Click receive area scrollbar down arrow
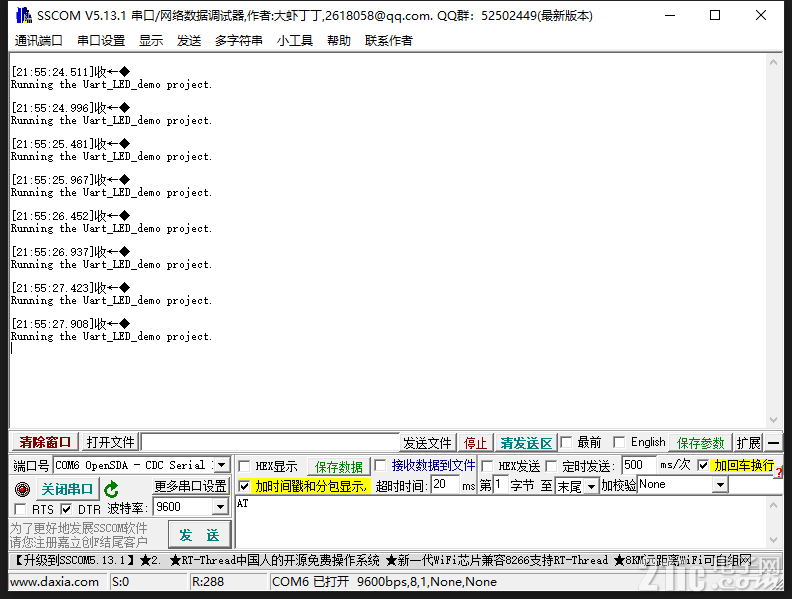Viewport: 792px width, 599px height. (773, 420)
